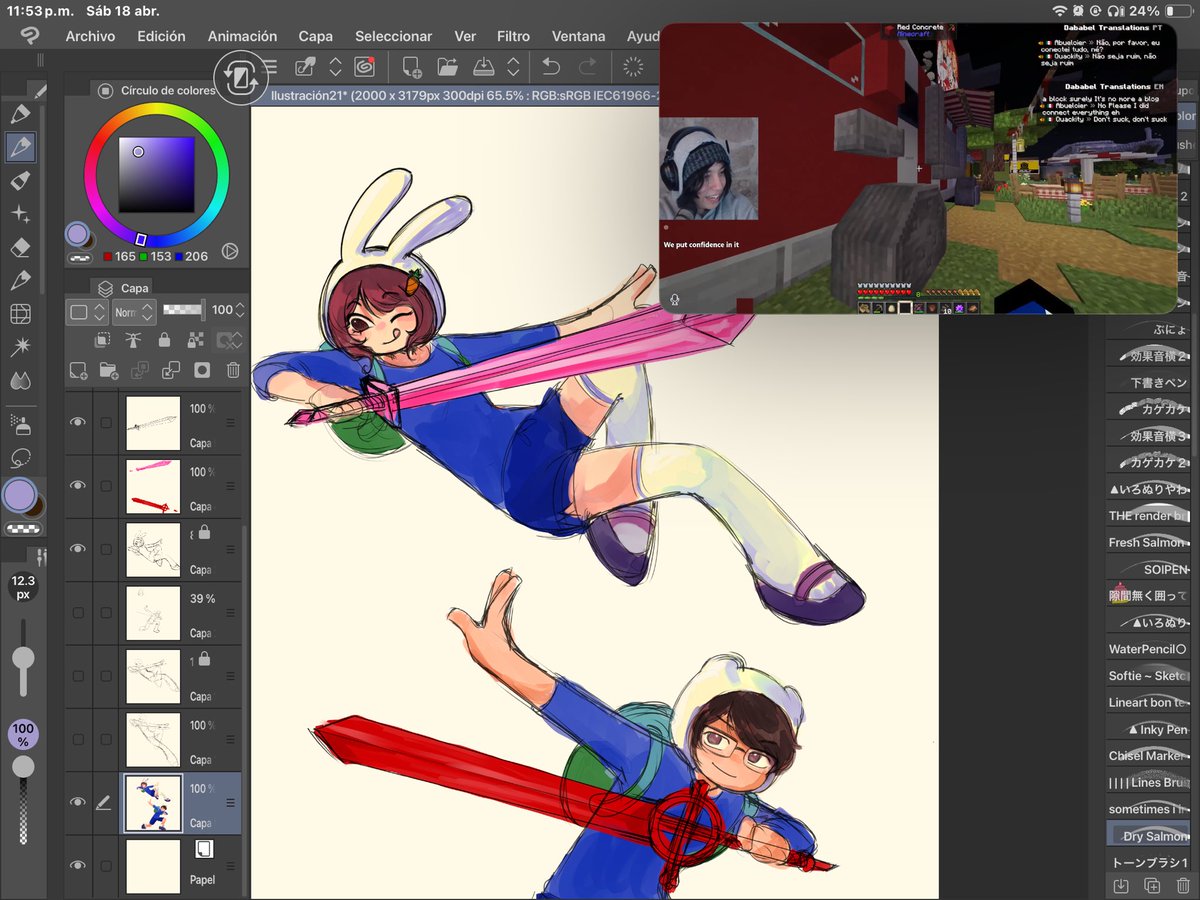Screen dimensions: 1200x900
Task: Open the layer color palette dropdown
Action: [x=86, y=311]
